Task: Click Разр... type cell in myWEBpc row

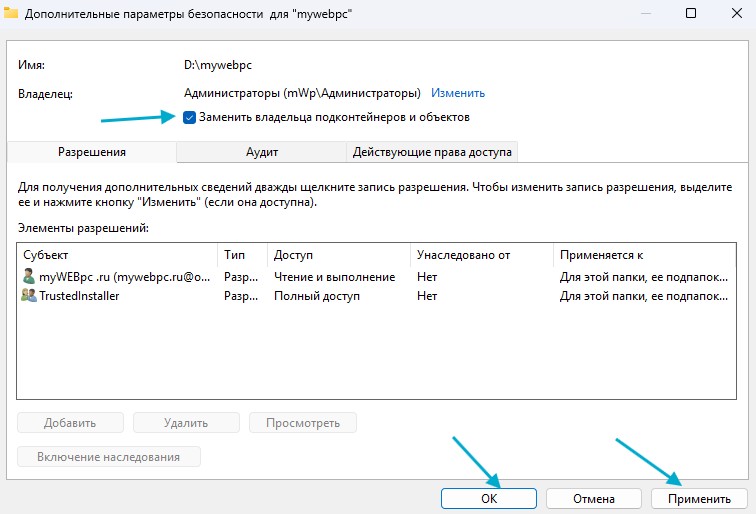Action: coord(241,277)
